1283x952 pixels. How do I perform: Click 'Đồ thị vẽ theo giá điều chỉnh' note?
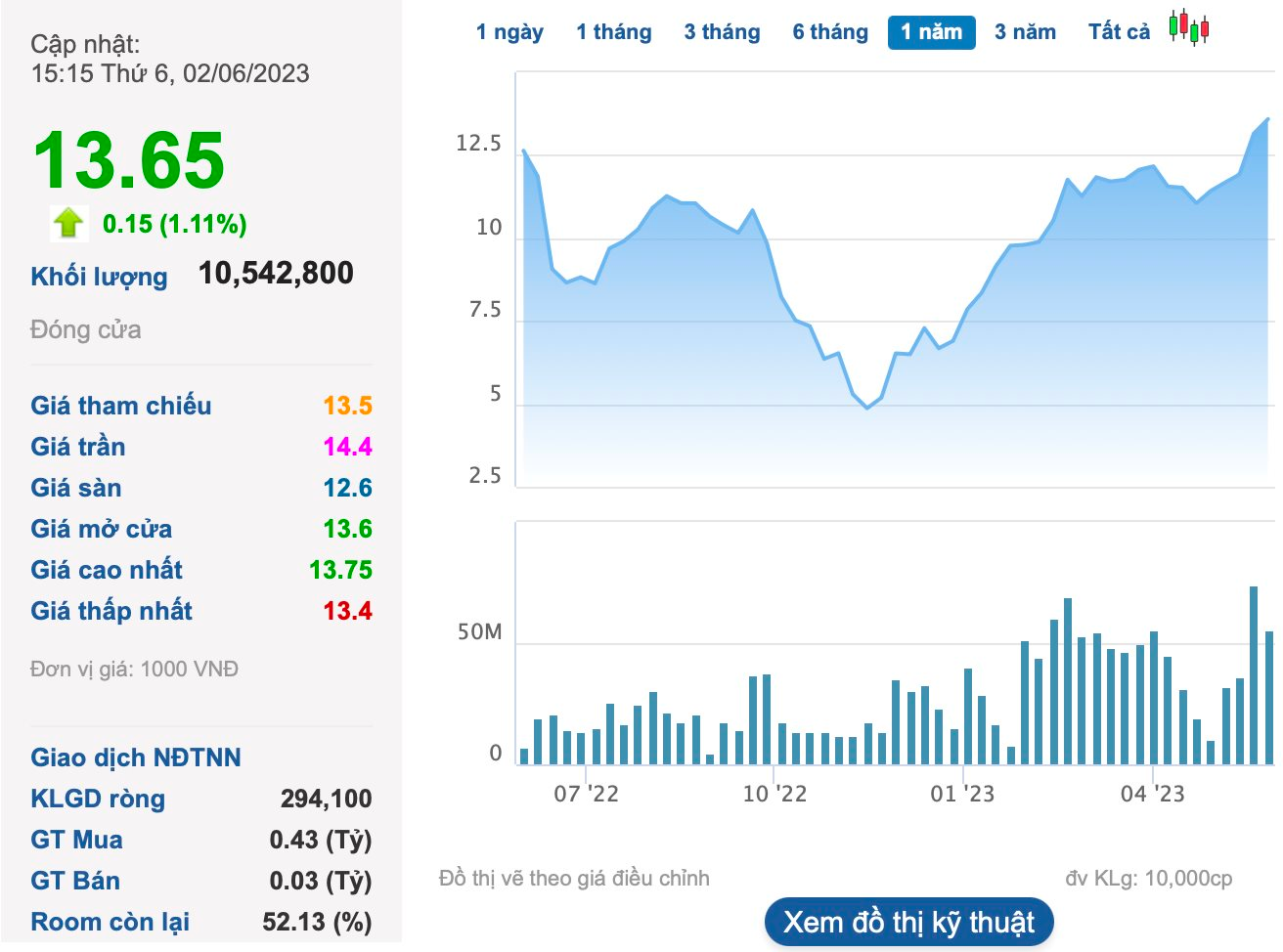pos(574,879)
